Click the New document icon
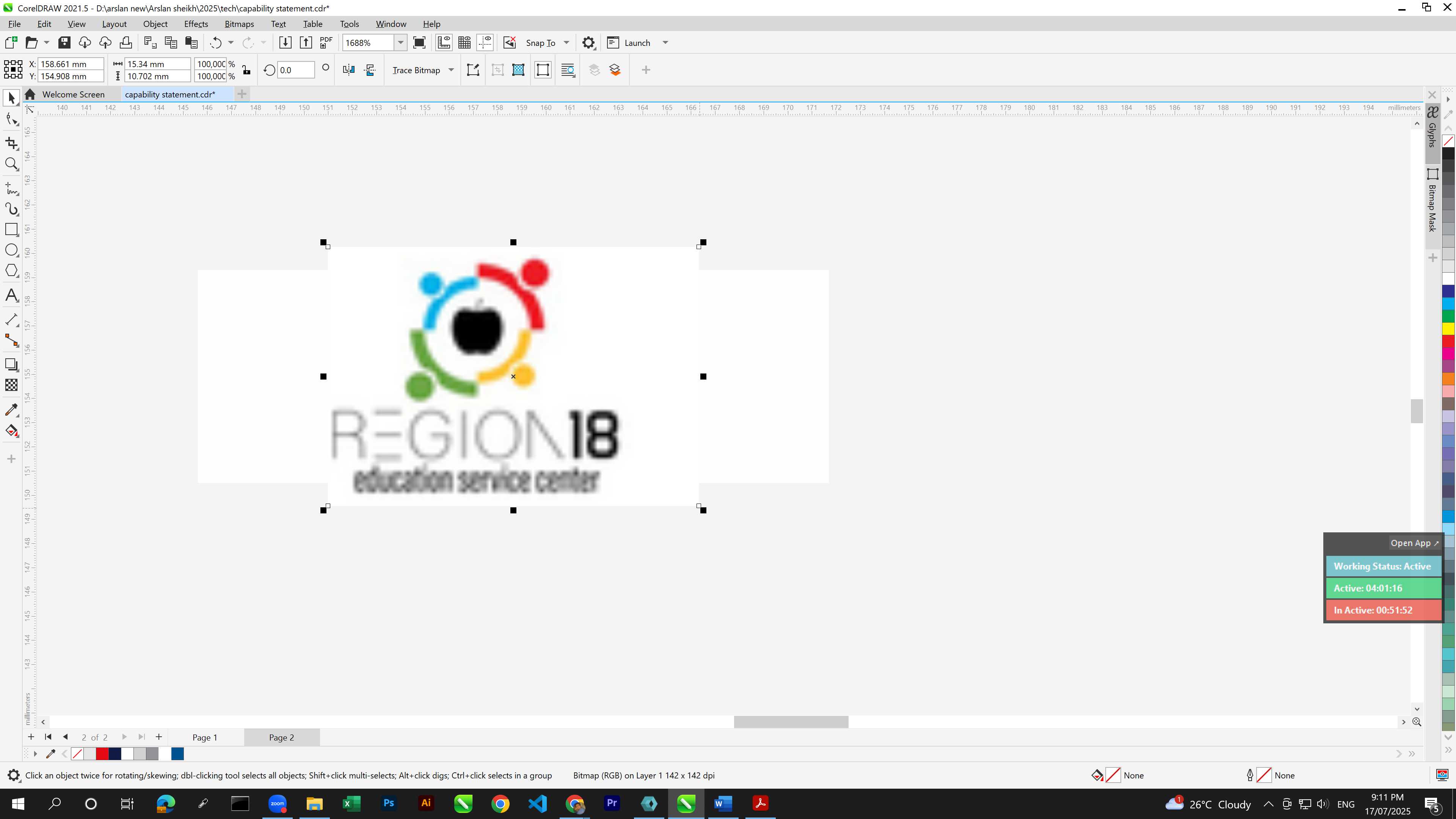Screen dimensions: 1456x819 point(11,43)
